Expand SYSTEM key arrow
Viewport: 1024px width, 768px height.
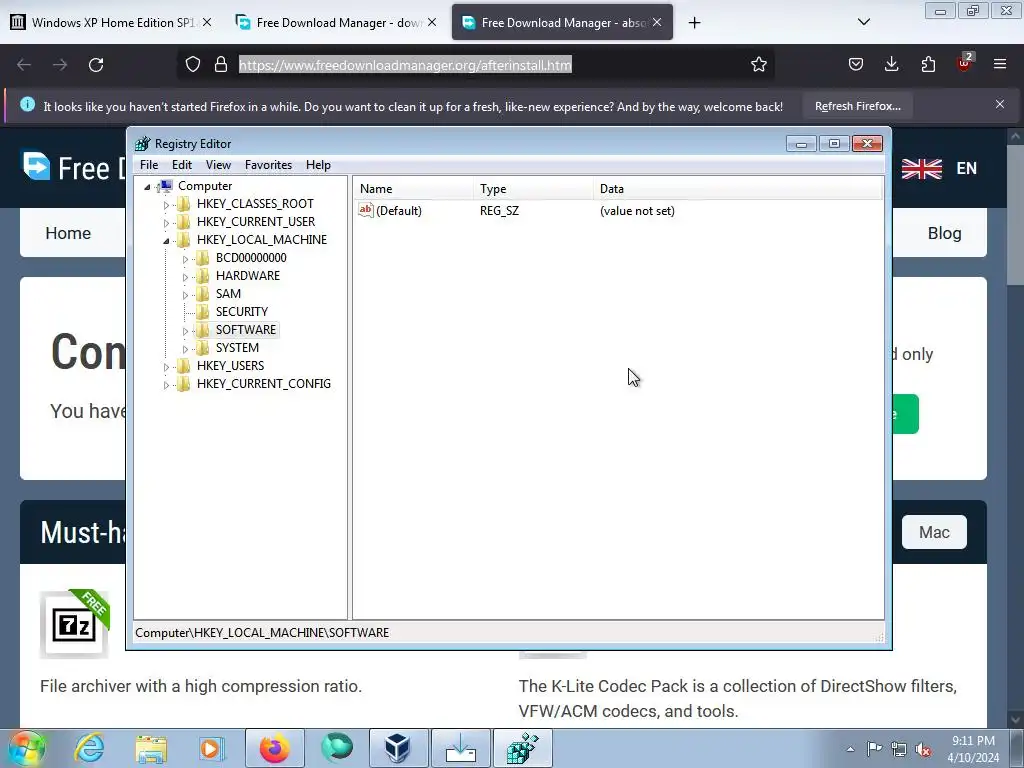pyautogui.click(x=185, y=349)
